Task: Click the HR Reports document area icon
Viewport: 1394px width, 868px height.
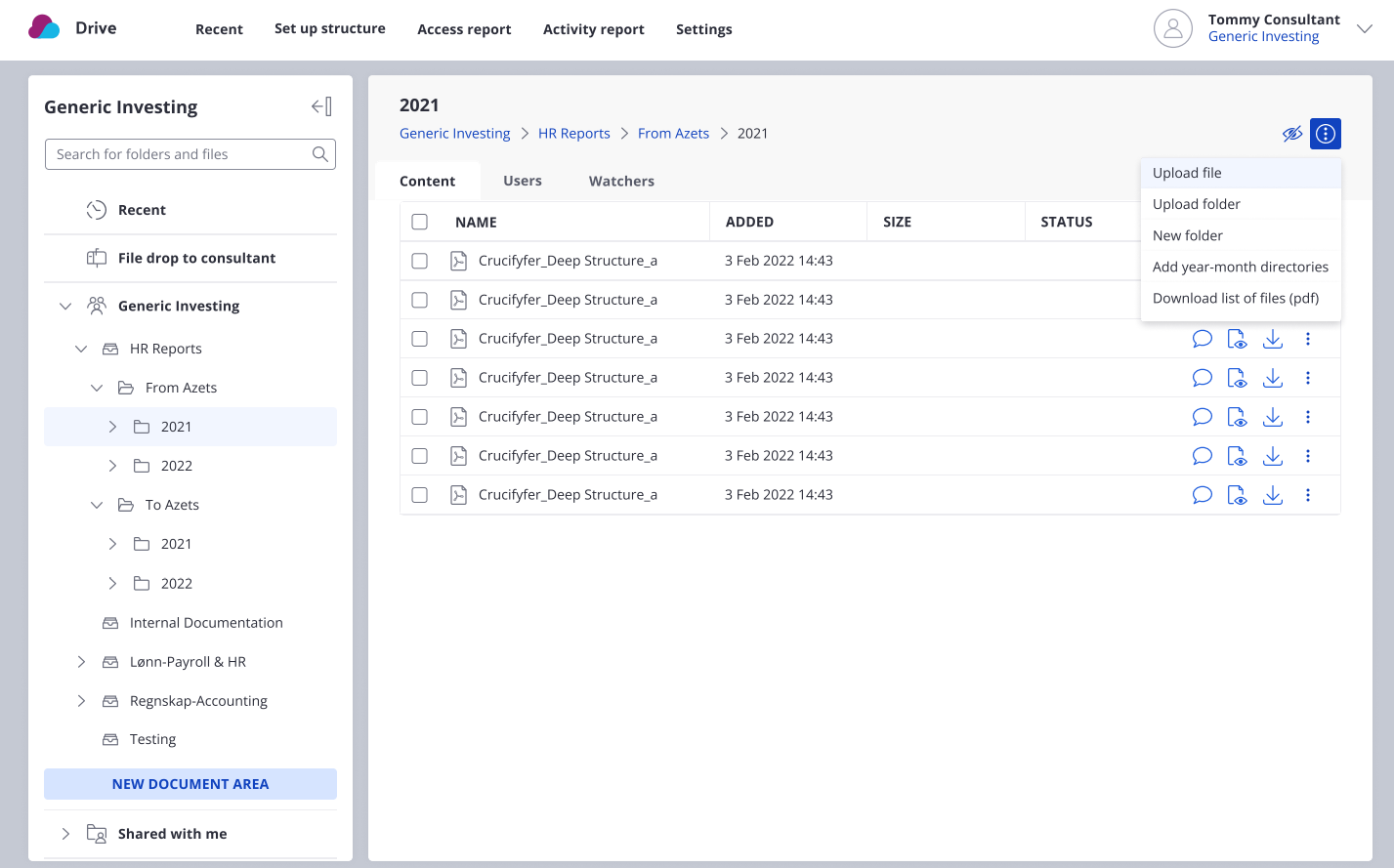Action: (x=110, y=349)
